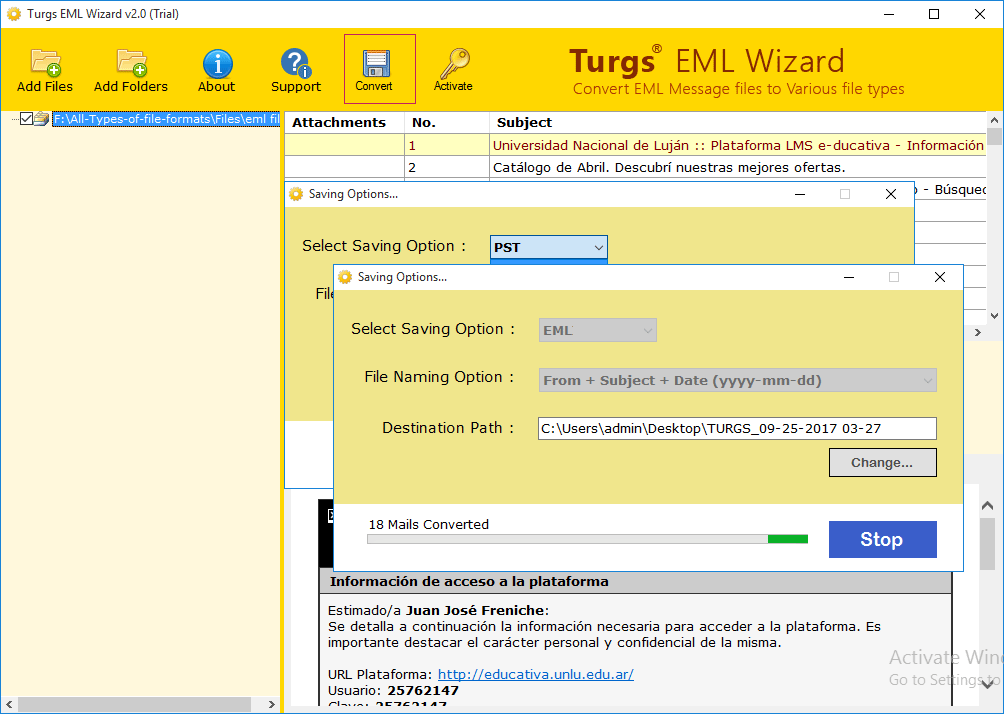
Task: Select email row 1 Universidad Nacional de Luján
Action: point(634,145)
